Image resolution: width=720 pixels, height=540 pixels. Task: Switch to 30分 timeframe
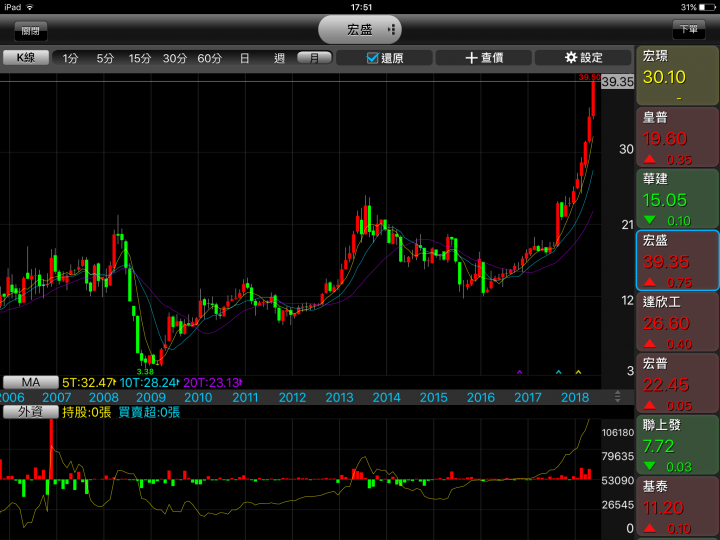tap(174, 58)
